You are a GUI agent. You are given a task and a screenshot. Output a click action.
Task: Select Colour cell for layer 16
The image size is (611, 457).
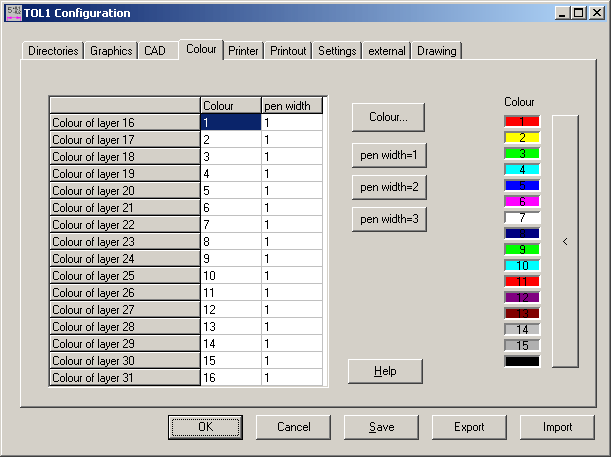(x=230, y=122)
